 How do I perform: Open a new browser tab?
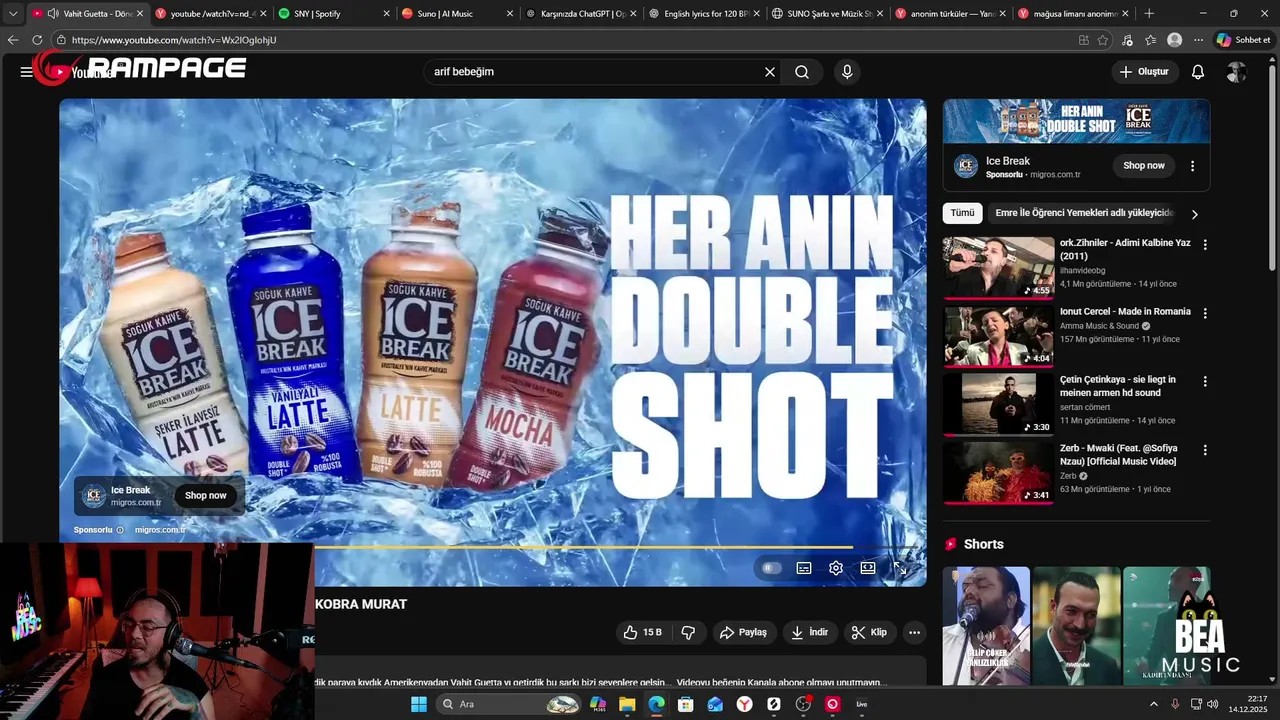click(x=1149, y=14)
